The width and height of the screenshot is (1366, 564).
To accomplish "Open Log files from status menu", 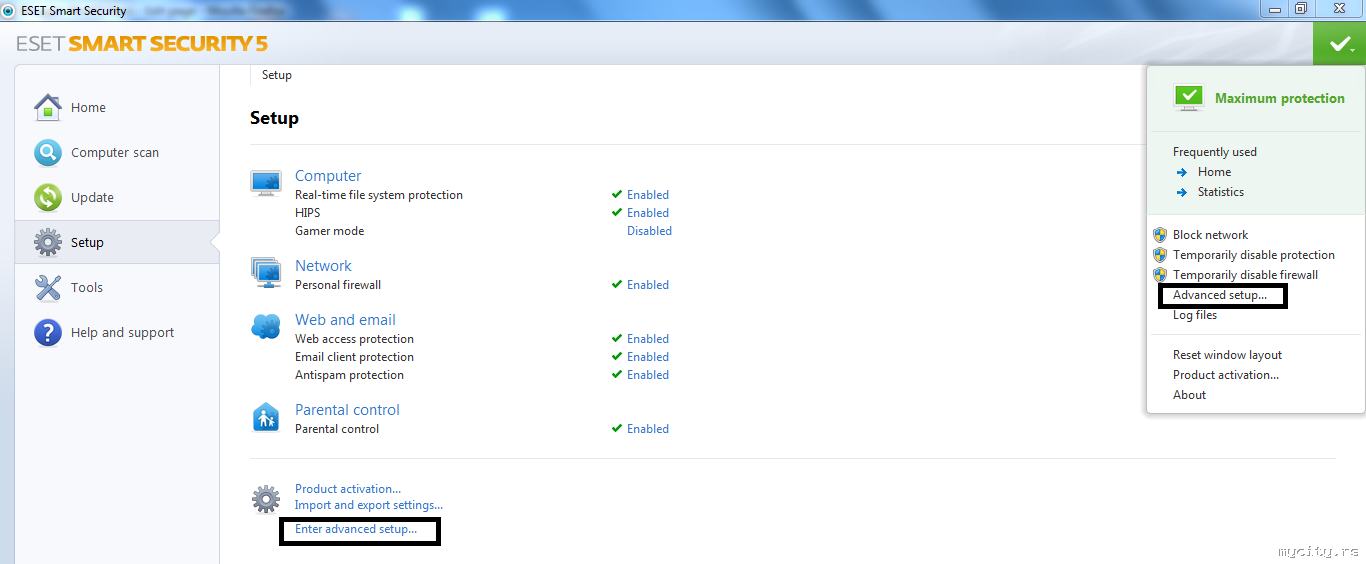I will pyautogui.click(x=1195, y=315).
